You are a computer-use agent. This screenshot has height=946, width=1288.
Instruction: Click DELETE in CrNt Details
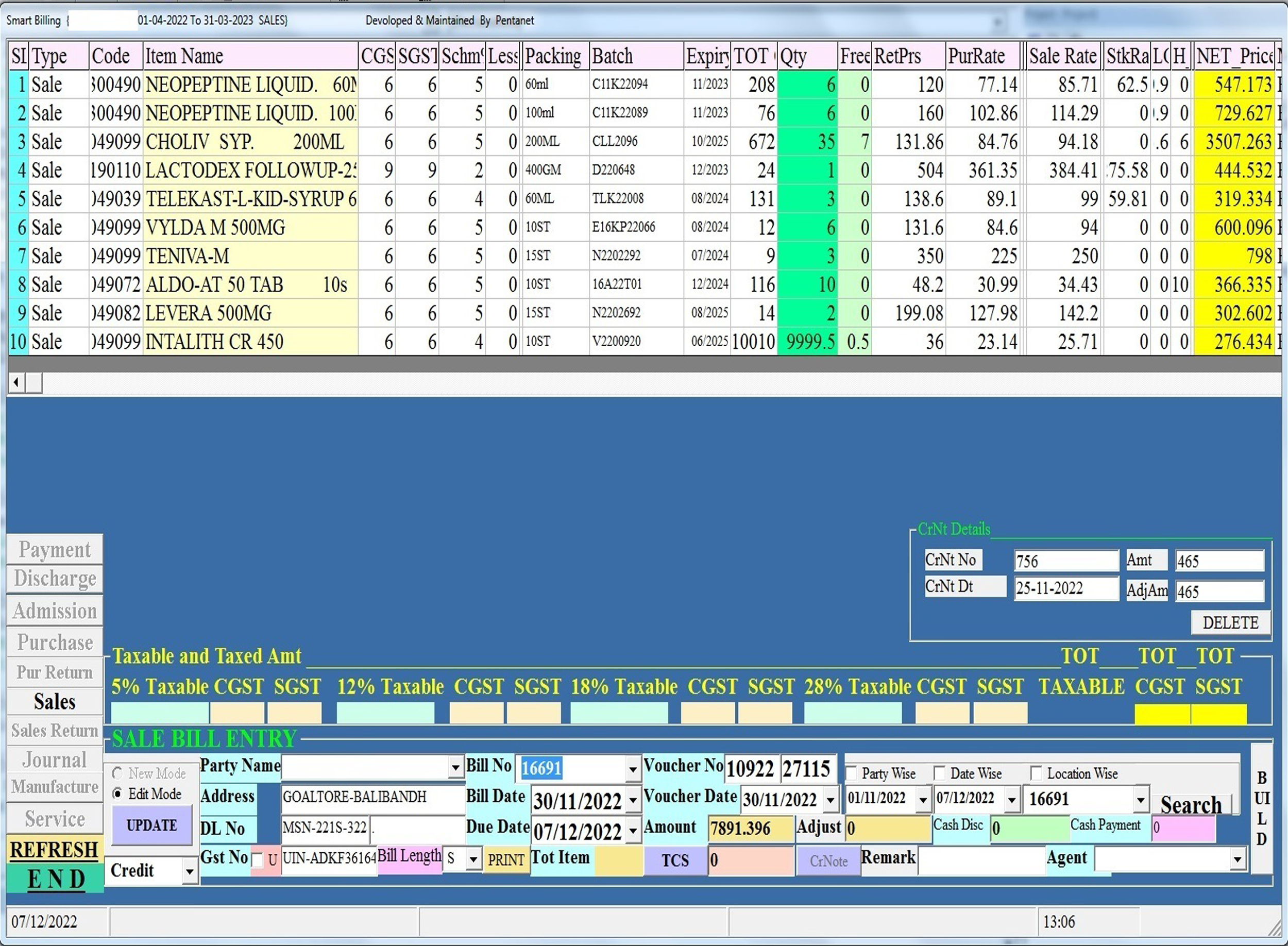pos(1230,622)
